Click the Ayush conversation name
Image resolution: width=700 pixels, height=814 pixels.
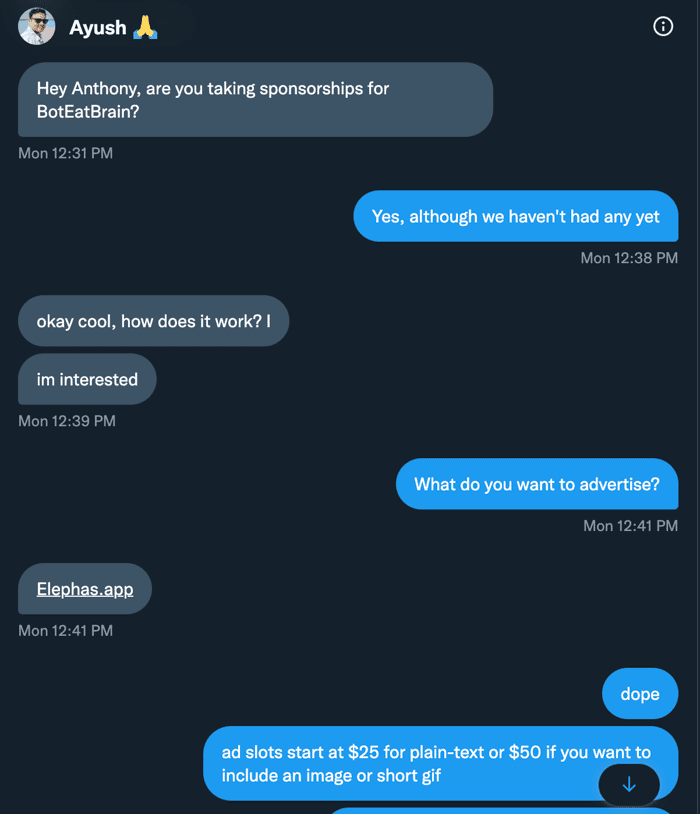[x=98, y=27]
